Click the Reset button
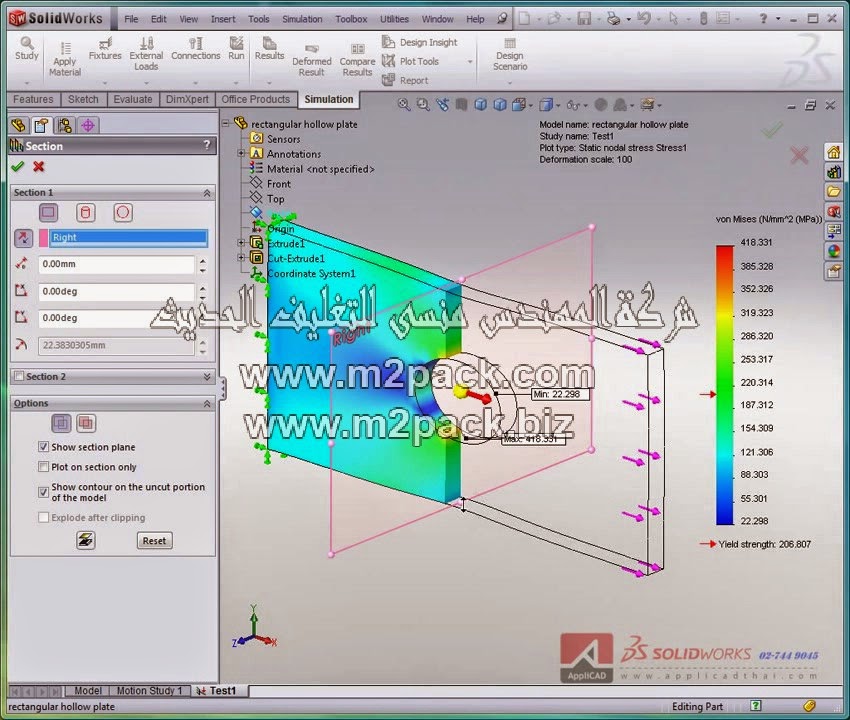Image resolution: width=850 pixels, height=720 pixels. [x=154, y=541]
